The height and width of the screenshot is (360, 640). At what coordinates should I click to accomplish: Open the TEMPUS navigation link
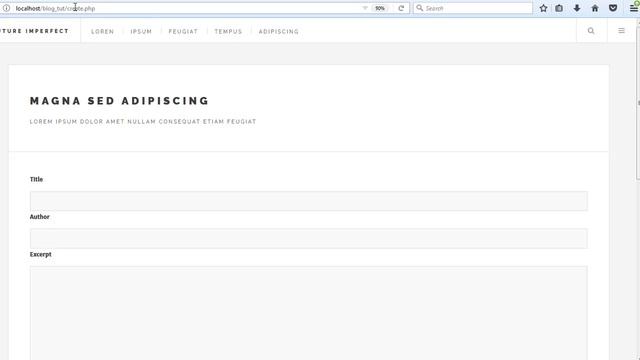click(228, 31)
